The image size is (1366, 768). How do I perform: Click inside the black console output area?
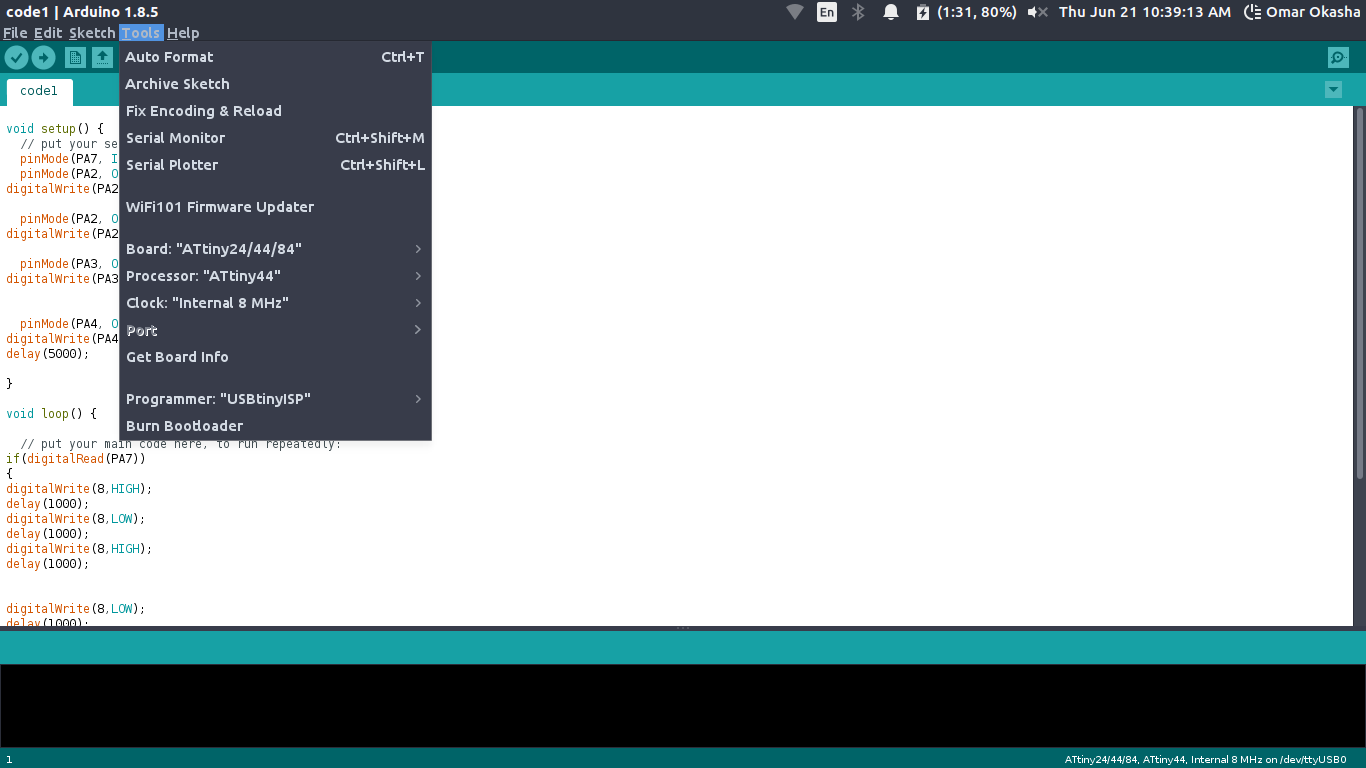[x=683, y=705]
